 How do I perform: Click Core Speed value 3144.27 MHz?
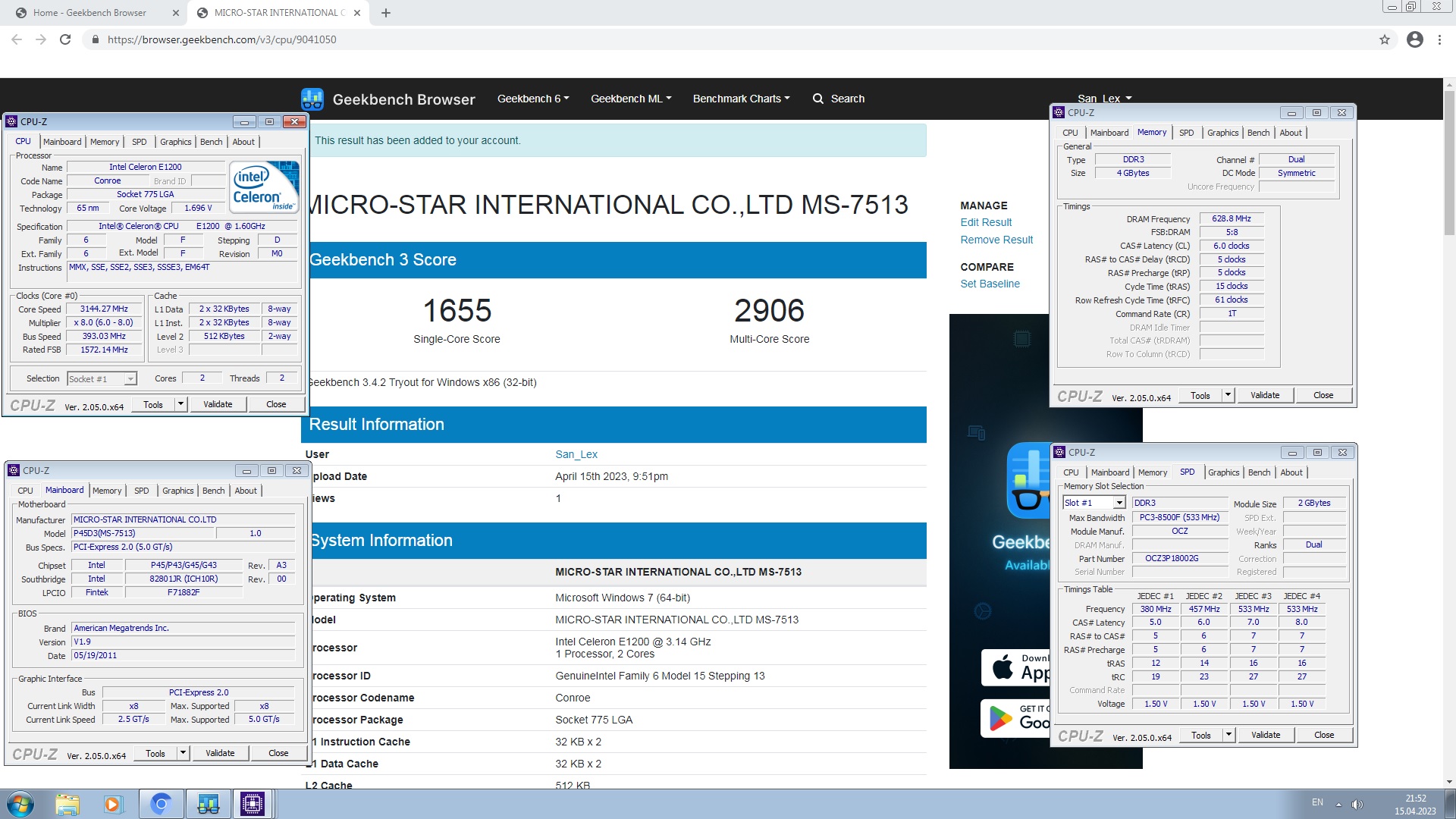click(105, 309)
